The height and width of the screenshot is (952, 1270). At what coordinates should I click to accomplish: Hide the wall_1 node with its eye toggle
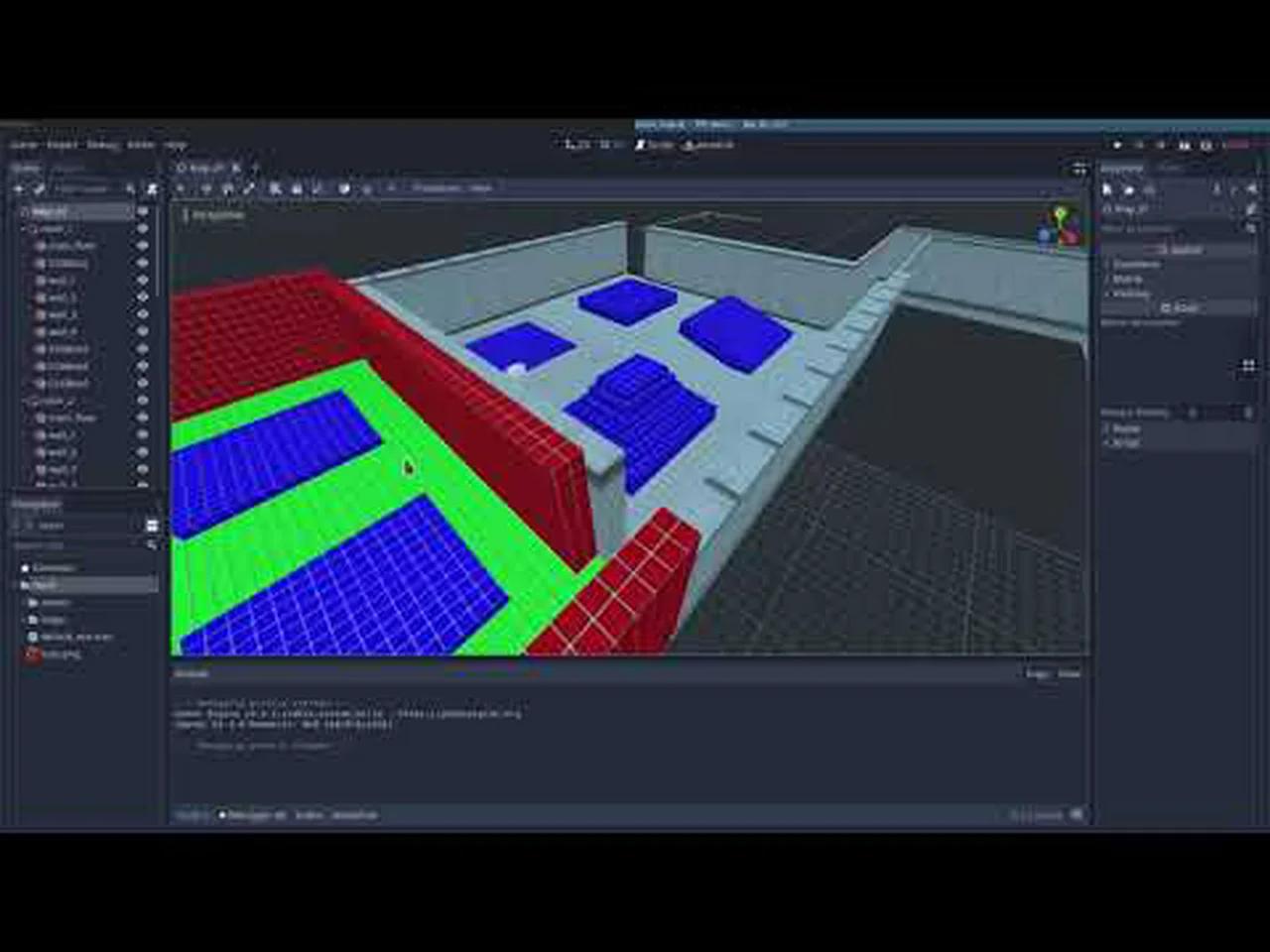coord(142,280)
